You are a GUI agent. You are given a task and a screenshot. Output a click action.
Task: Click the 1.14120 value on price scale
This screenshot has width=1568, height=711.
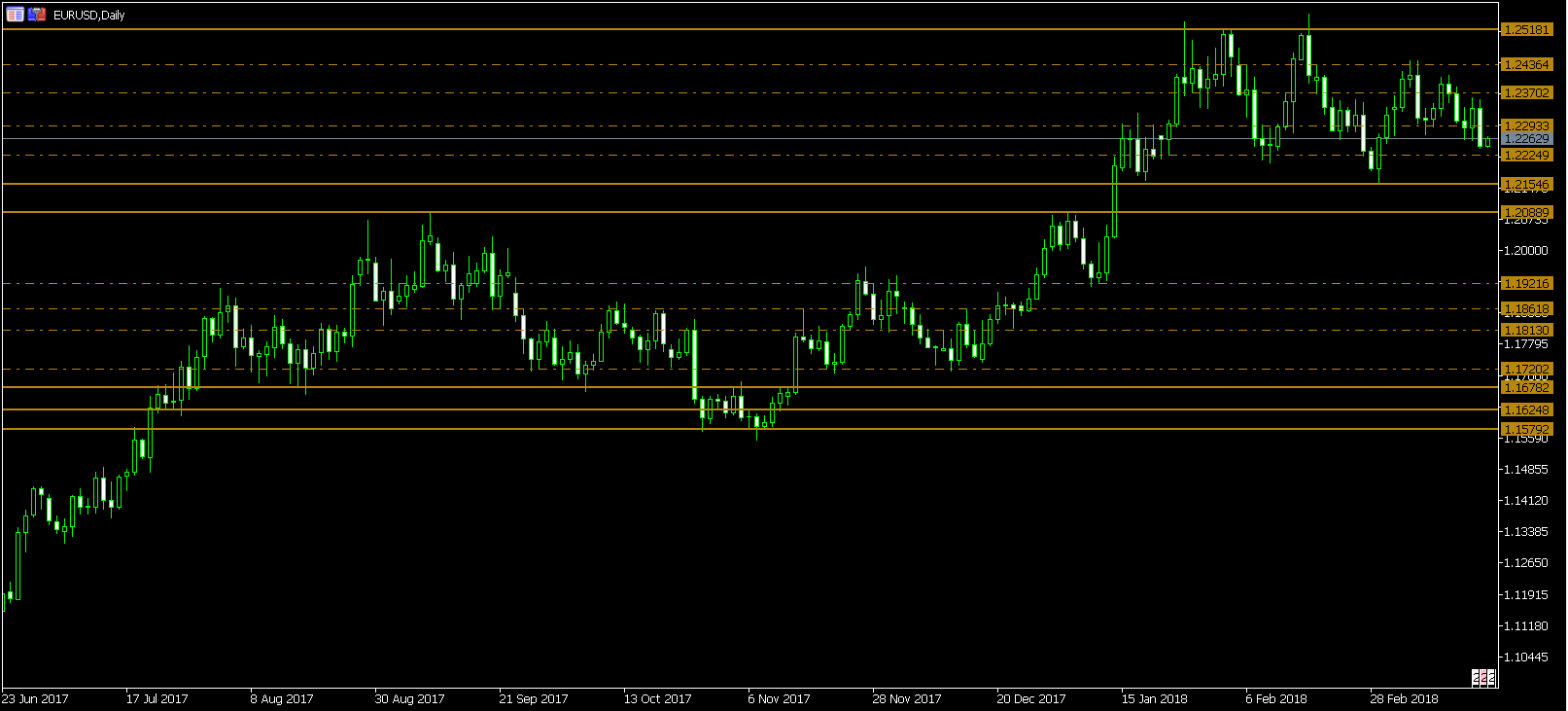(x=1526, y=501)
